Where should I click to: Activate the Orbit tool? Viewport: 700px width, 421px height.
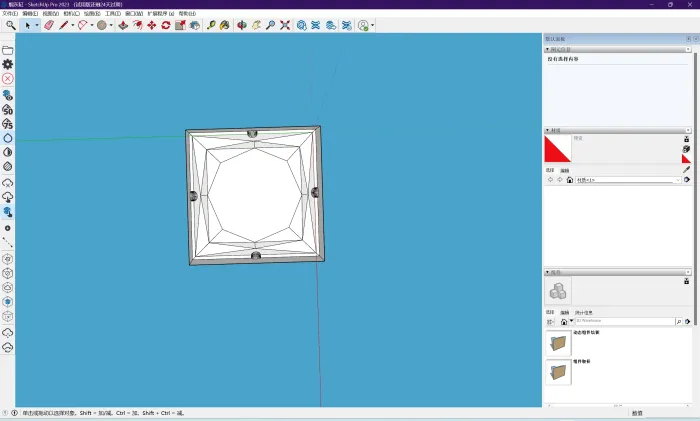[241, 25]
